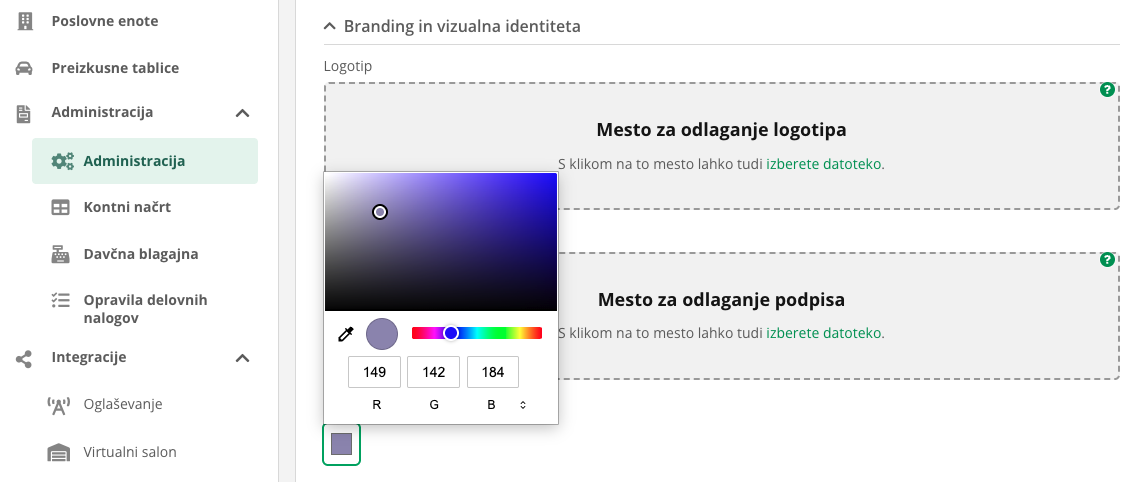Click the Administracija document icon
The image size is (1144, 482).
coord(24,113)
